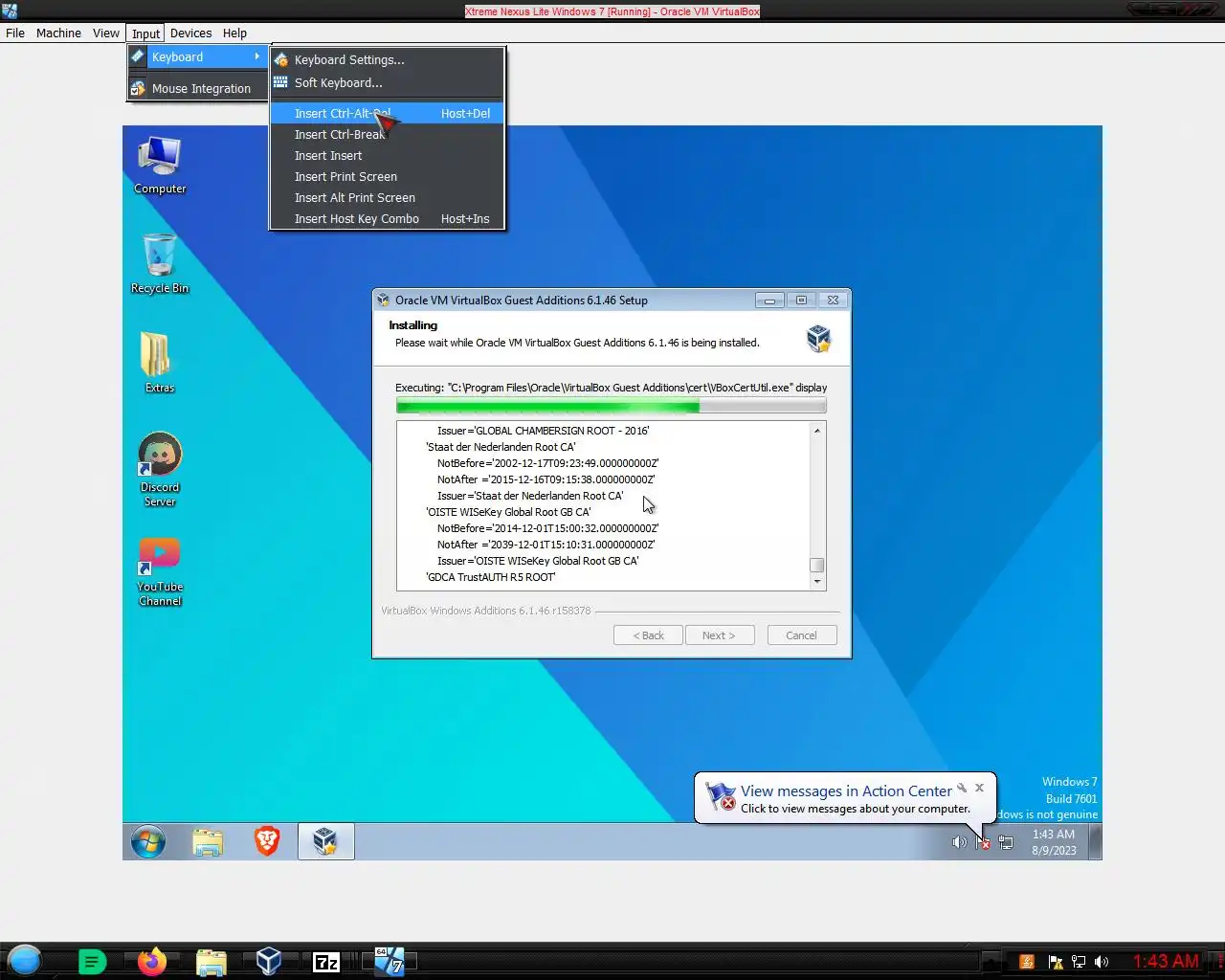Image resolution: width=1225 pixels, height=980 pixels.
Task: Open the wrench options in Action Center balloon
Action: click(962, 788)
